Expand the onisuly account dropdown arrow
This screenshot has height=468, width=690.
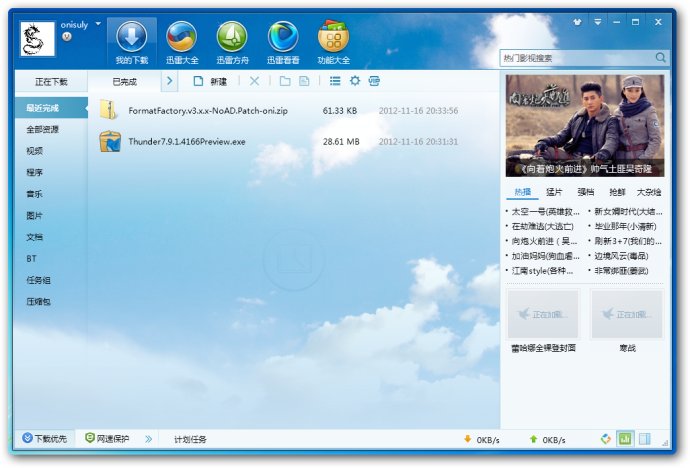98,24
